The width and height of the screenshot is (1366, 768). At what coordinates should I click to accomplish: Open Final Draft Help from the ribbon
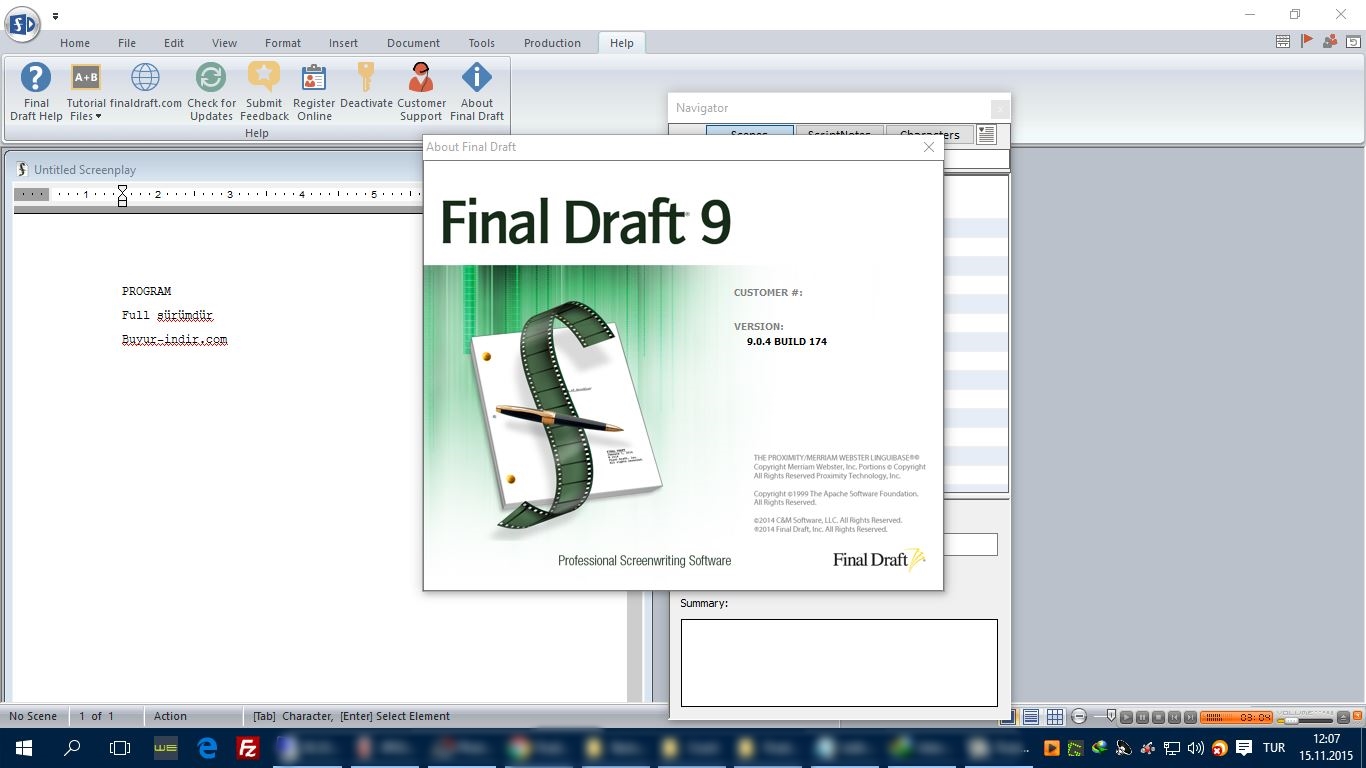click(x=36, y=92)
